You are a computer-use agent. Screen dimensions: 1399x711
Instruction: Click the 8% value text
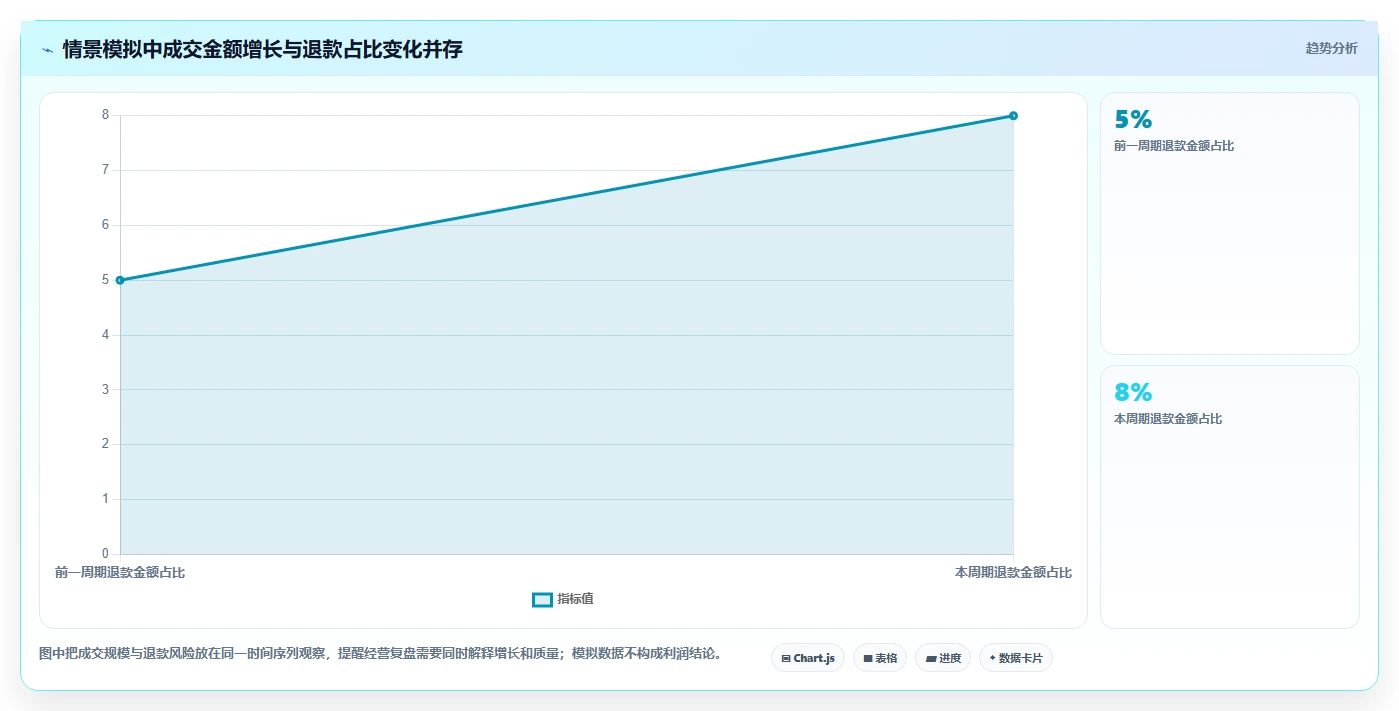1133,392
